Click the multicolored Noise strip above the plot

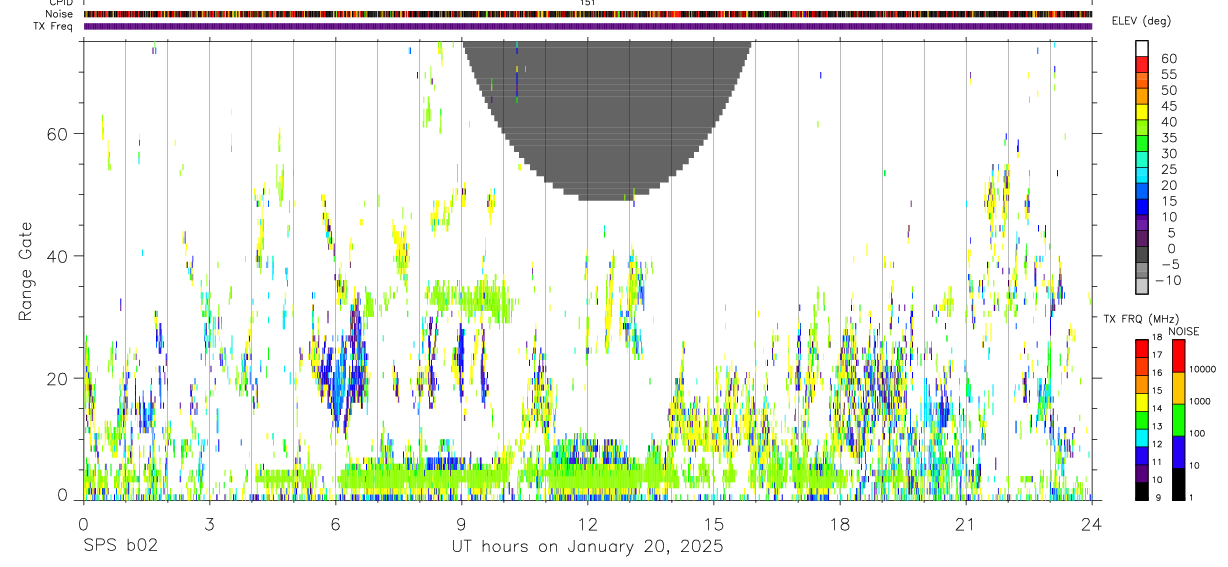(x=587, y=14)
